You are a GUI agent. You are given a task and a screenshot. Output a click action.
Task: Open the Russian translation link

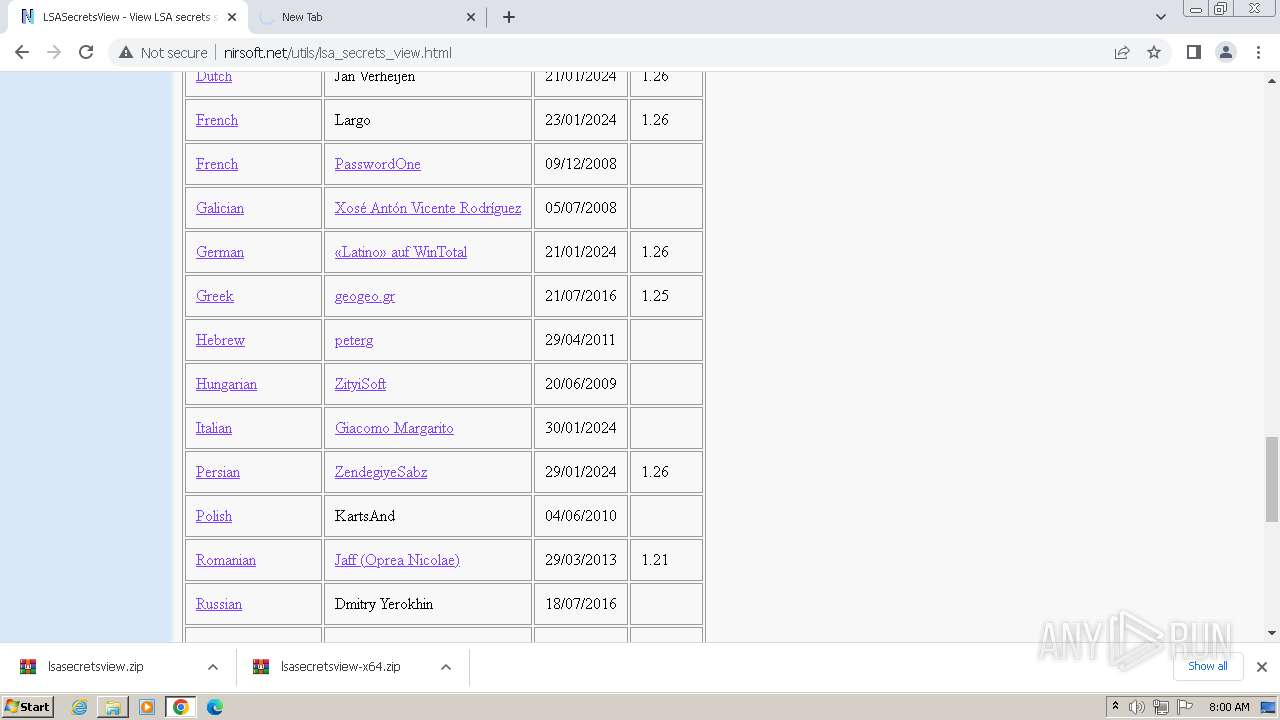click(x=219, y=604)
